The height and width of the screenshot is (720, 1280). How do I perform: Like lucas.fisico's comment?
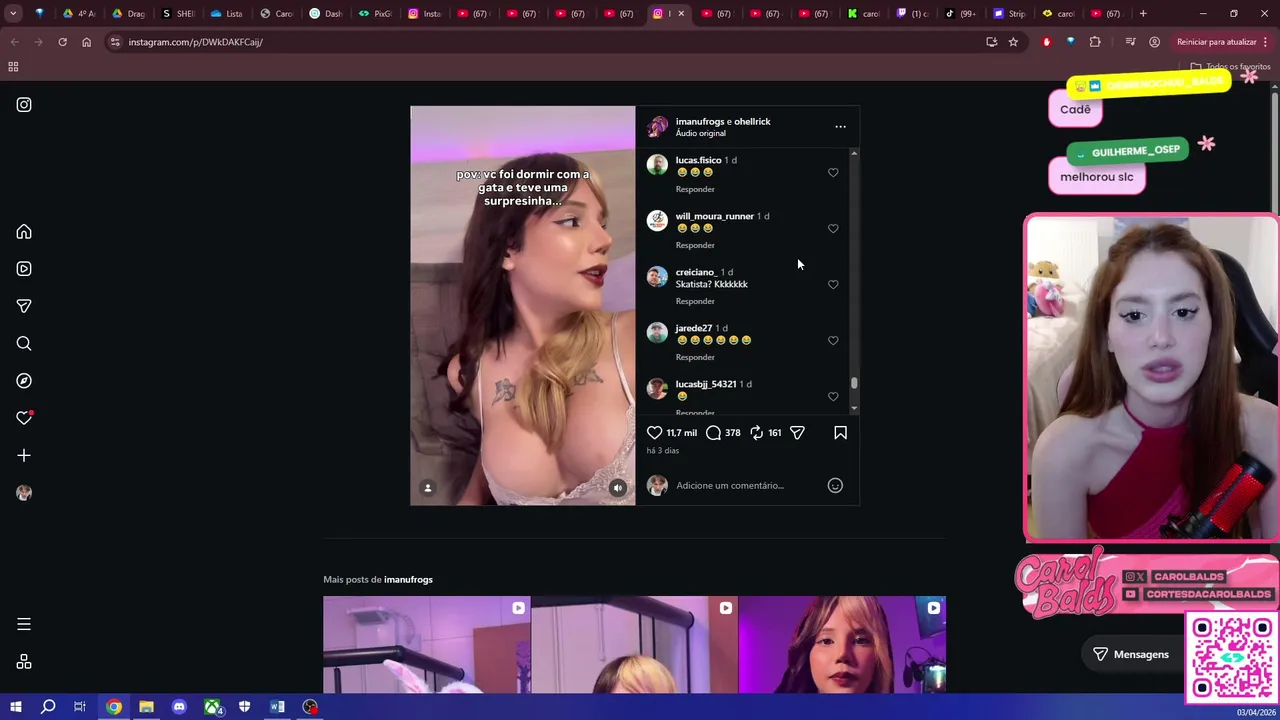[833, 173]
